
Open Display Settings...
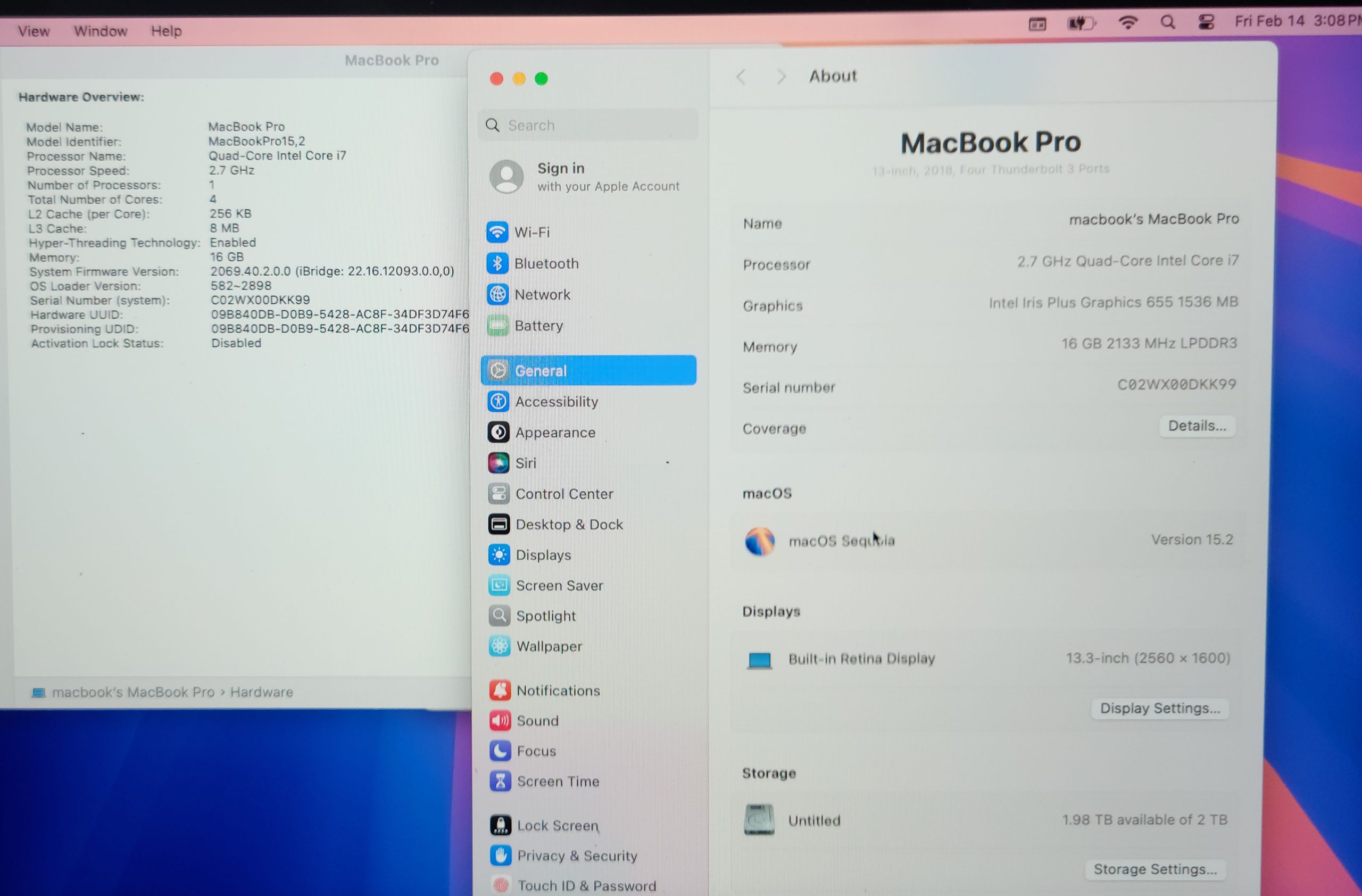point(1160,708)
